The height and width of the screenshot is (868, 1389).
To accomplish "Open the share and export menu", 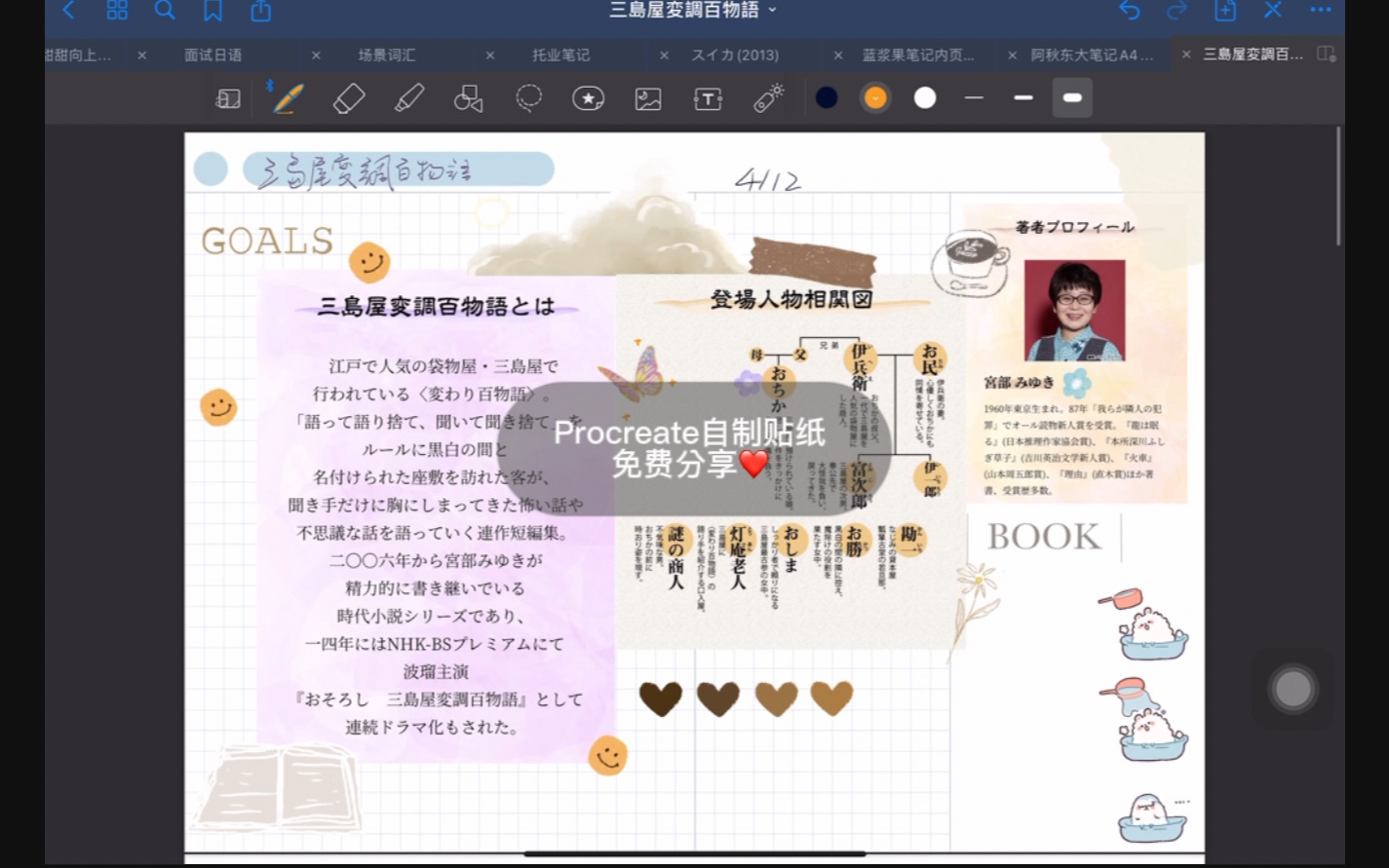I will (260, 11).
